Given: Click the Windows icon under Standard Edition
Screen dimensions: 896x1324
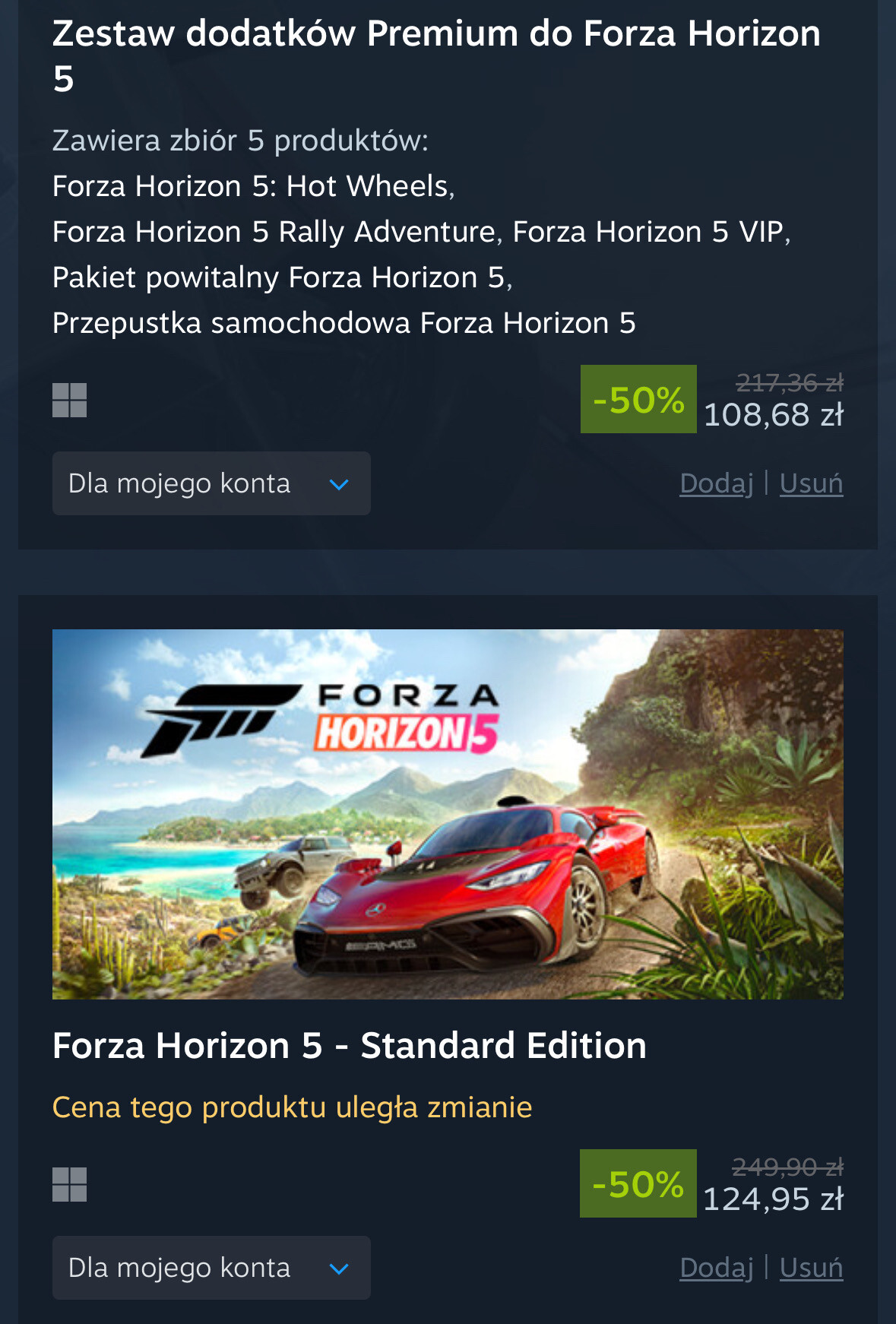Looking at the screenshot, I should click(69, 1185).
